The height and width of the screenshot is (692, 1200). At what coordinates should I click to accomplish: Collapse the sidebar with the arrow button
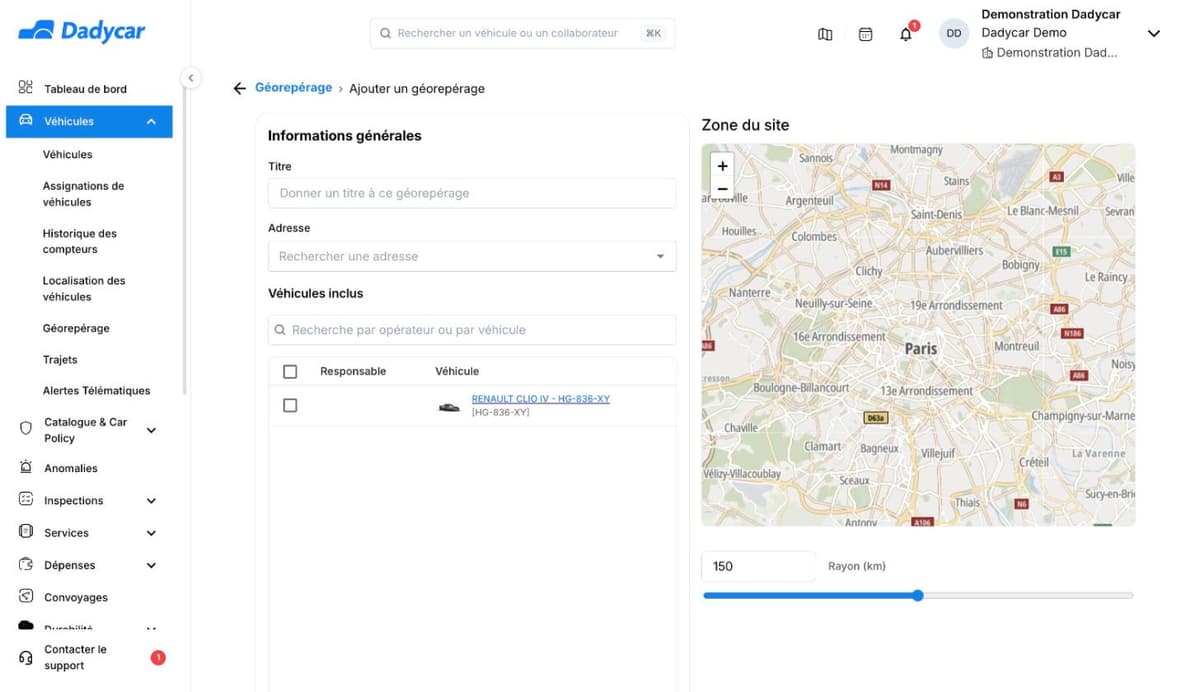click(x=191, y=78)
